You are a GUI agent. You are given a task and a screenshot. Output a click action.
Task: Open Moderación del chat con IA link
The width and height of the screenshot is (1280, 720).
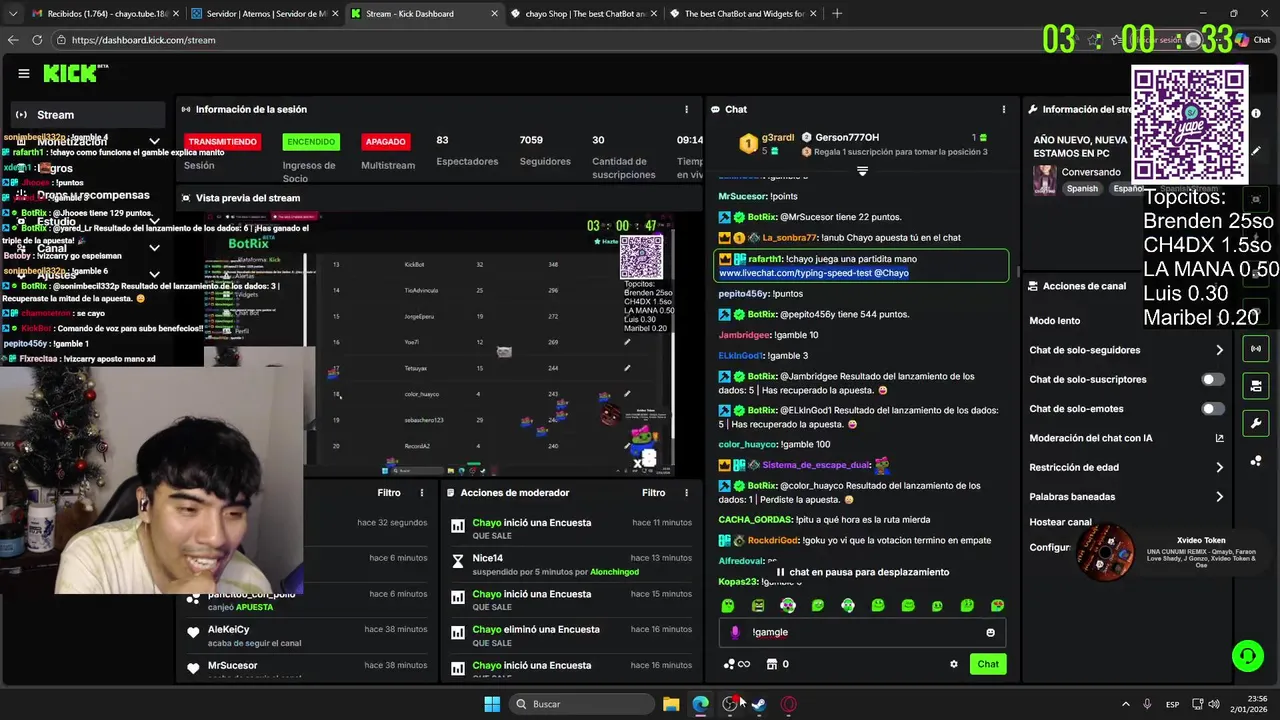coord(1219,438)
